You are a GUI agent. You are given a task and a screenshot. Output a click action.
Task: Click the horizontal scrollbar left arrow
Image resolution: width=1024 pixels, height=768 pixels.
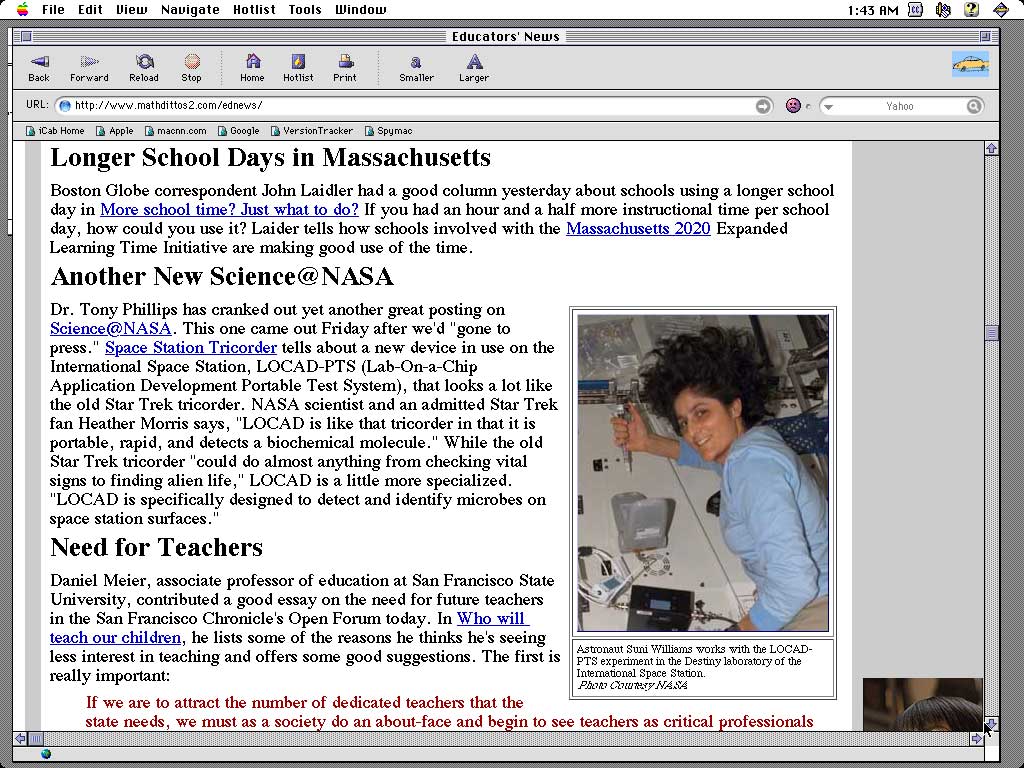coord(20,739)
